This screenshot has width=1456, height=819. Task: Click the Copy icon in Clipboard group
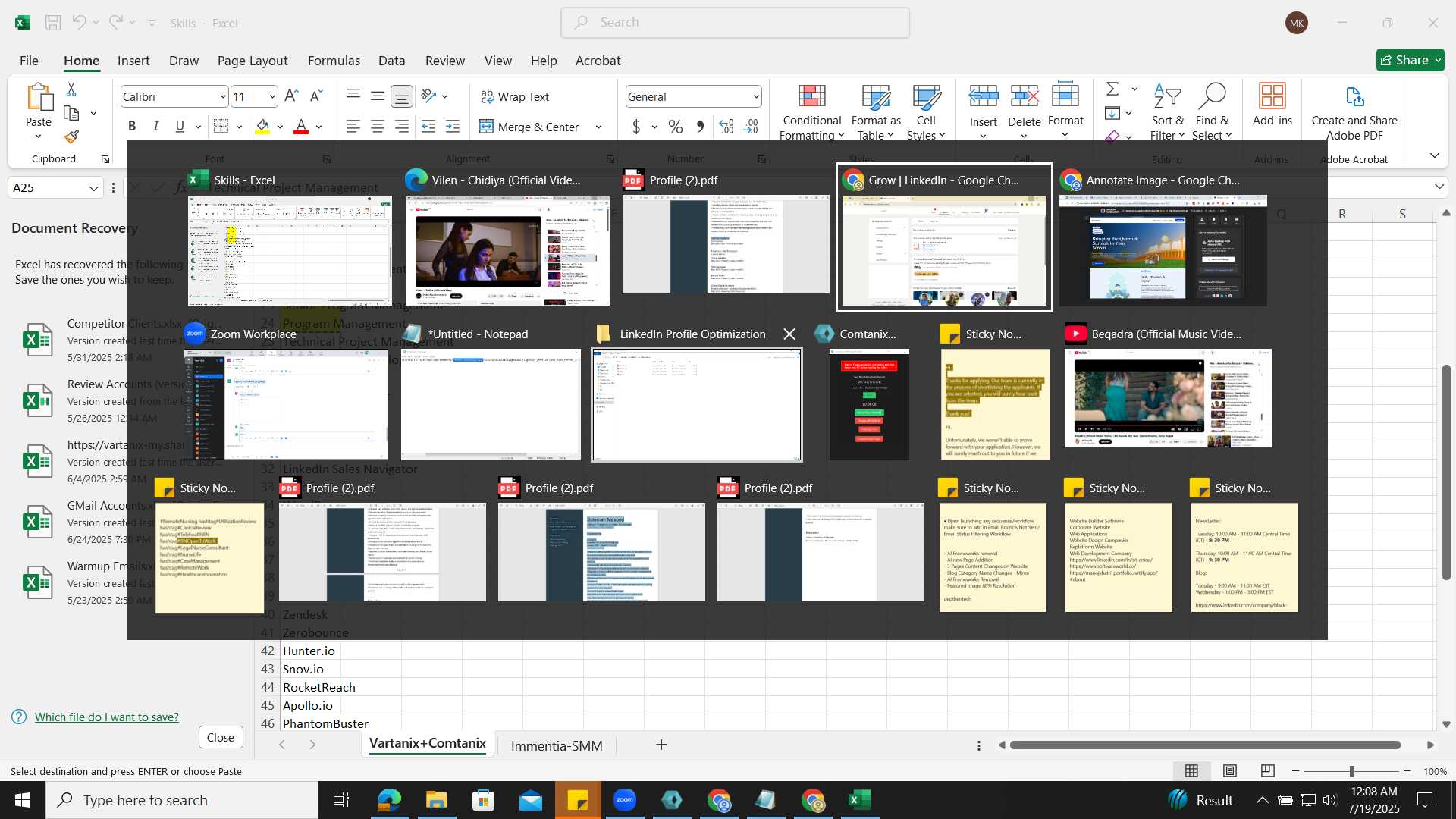pos(71,113)
